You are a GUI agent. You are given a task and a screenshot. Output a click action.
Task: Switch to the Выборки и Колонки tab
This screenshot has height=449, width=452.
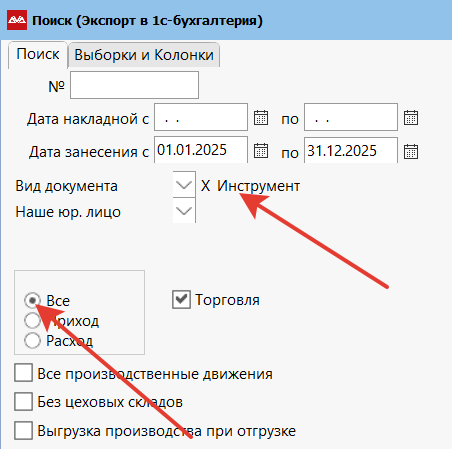[x=144, y=55]
